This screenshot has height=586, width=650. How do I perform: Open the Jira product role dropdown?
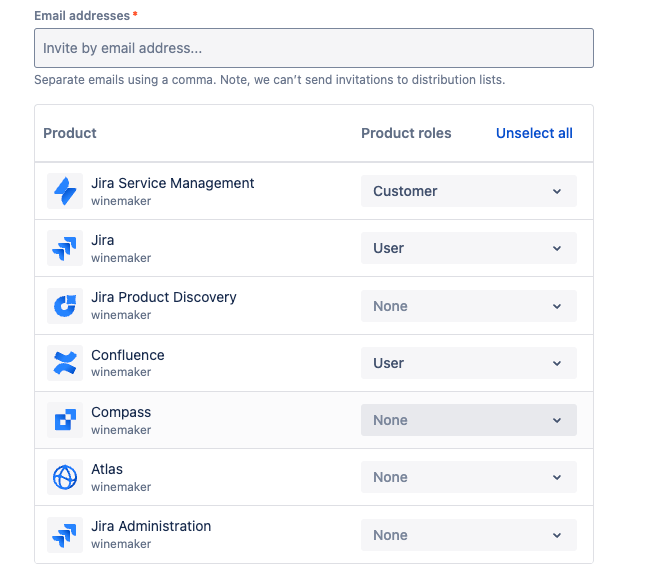click(x=468, y=248)
